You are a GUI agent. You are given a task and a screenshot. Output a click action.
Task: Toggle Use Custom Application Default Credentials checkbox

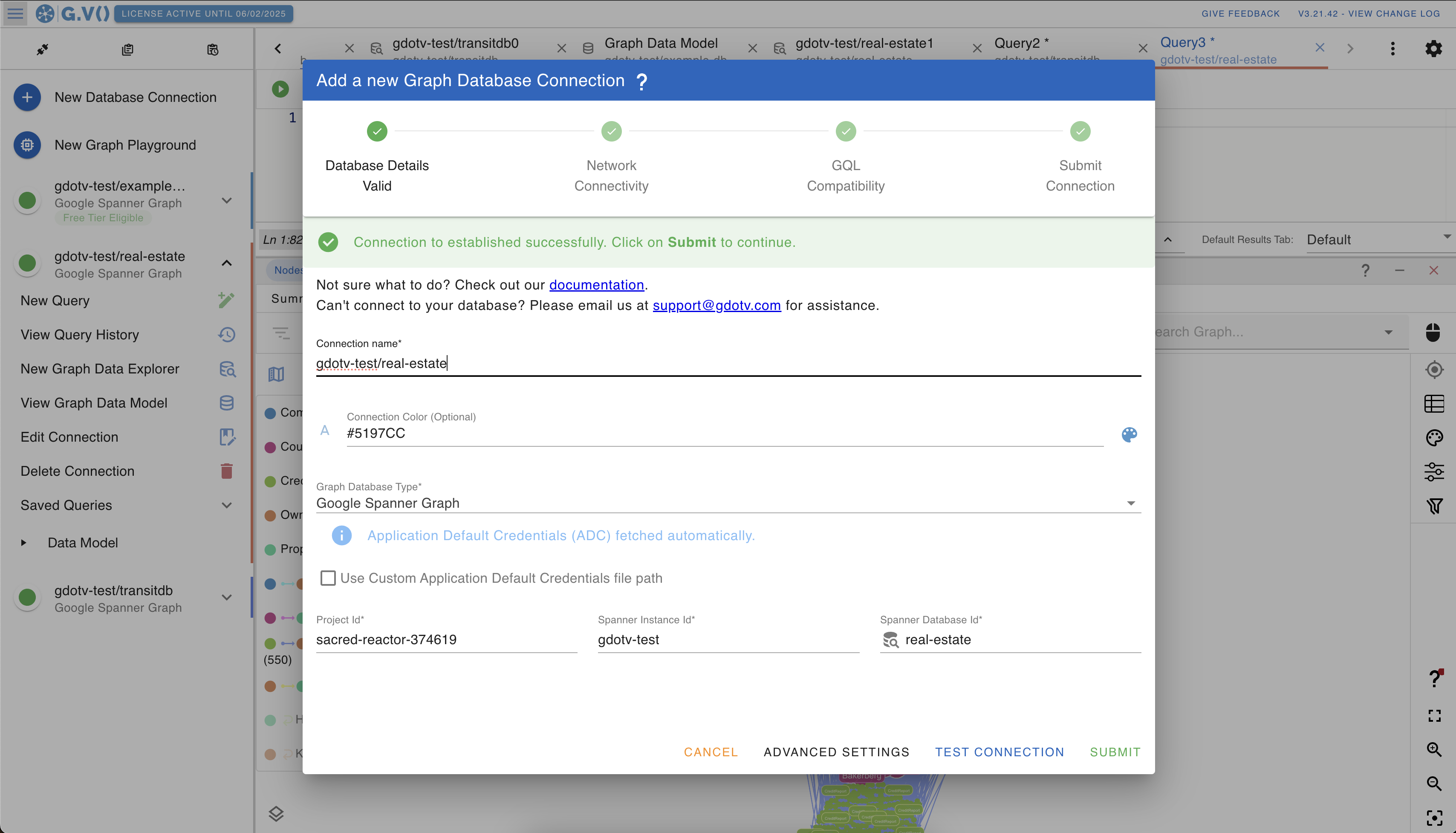(329, 578)
